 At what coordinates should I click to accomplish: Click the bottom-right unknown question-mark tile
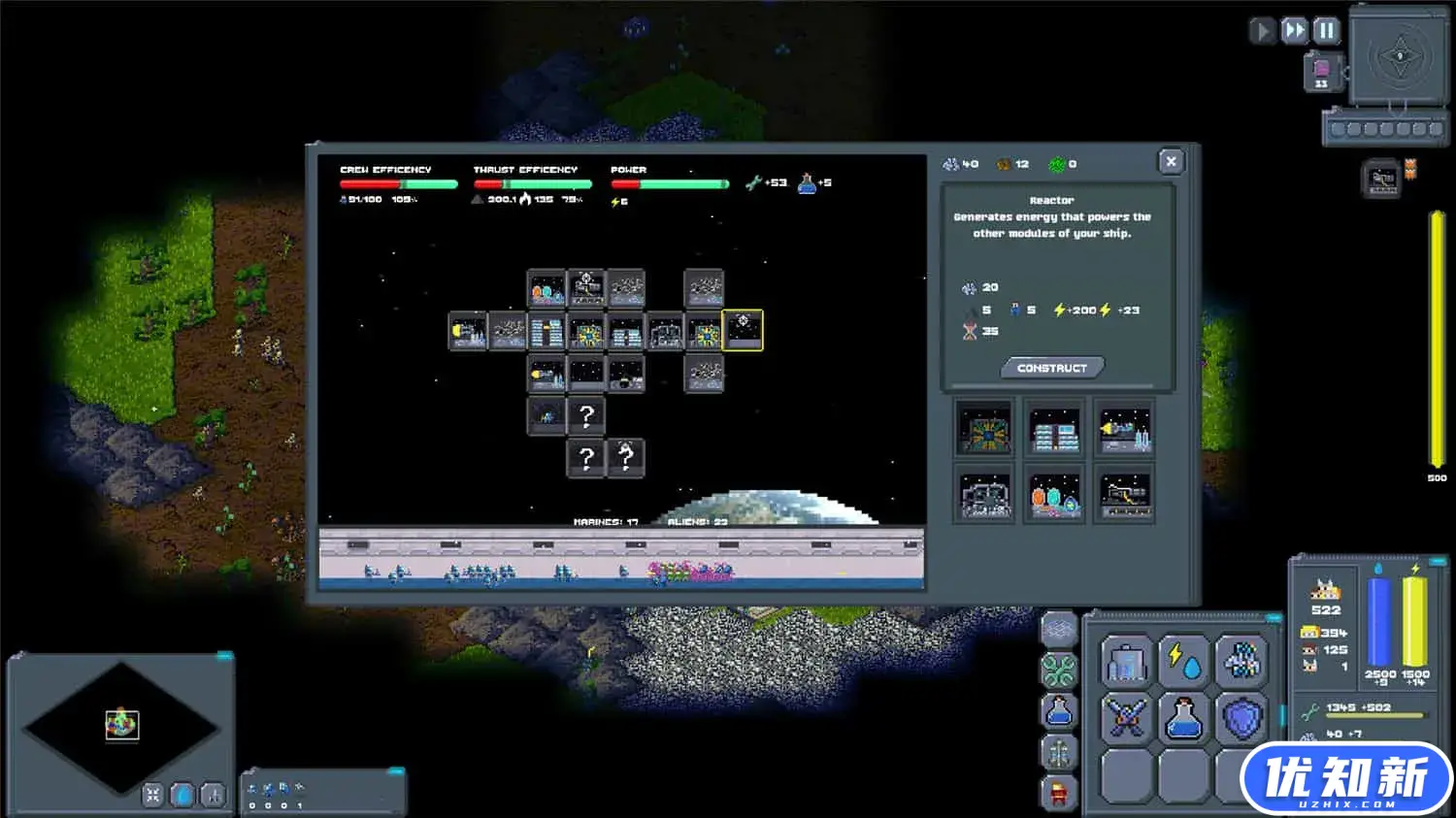click(626, 456)
